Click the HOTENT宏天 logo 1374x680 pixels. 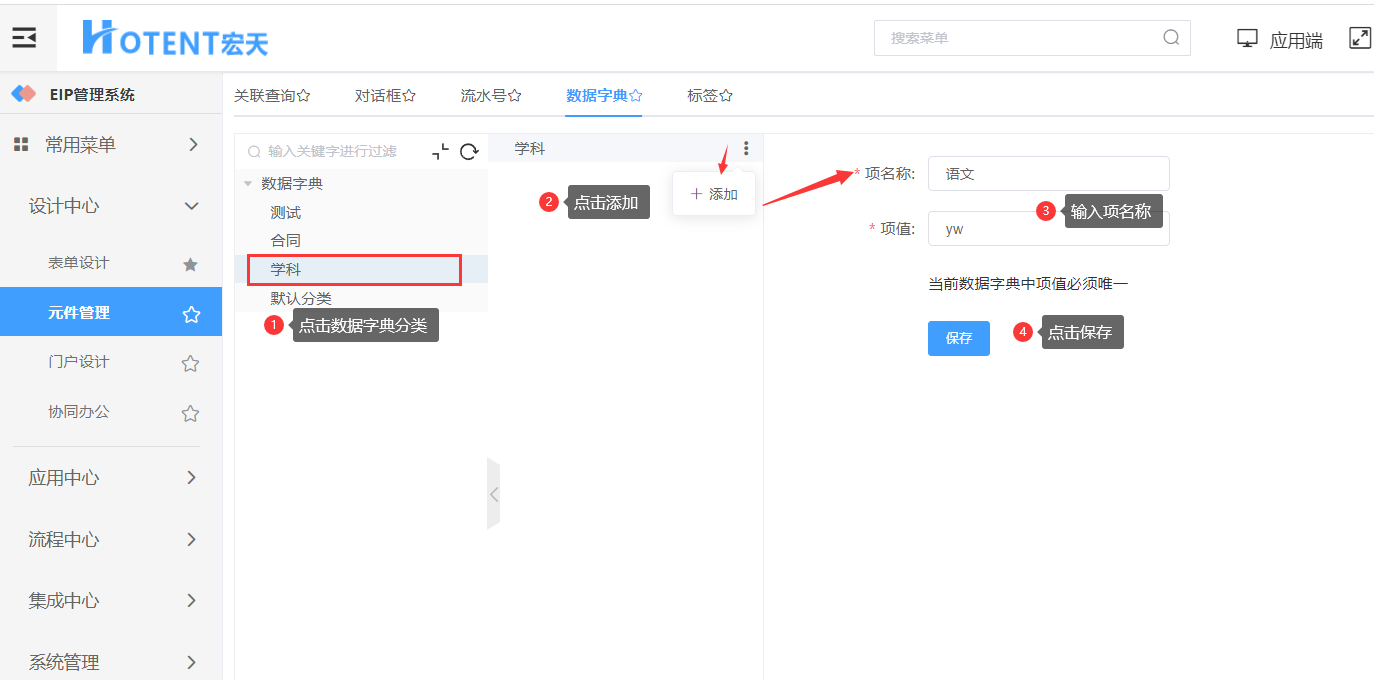[x=175, y=38]
